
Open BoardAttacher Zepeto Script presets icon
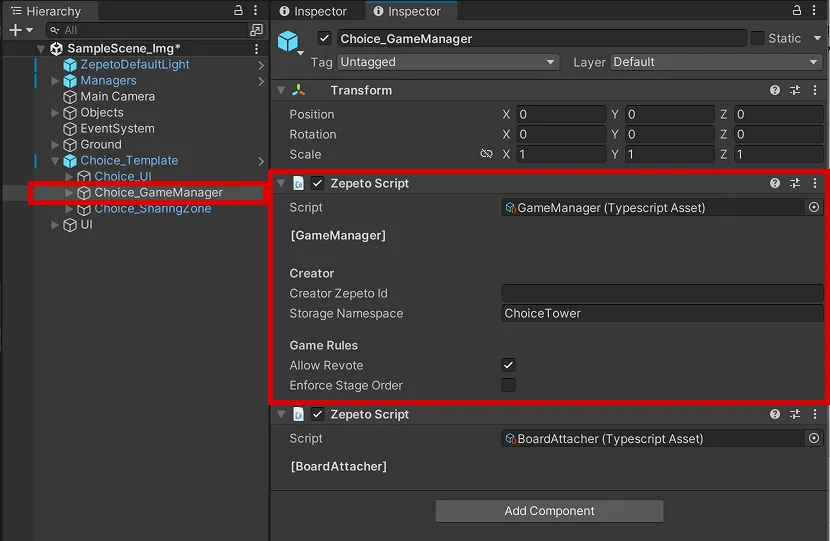(795, 414)
